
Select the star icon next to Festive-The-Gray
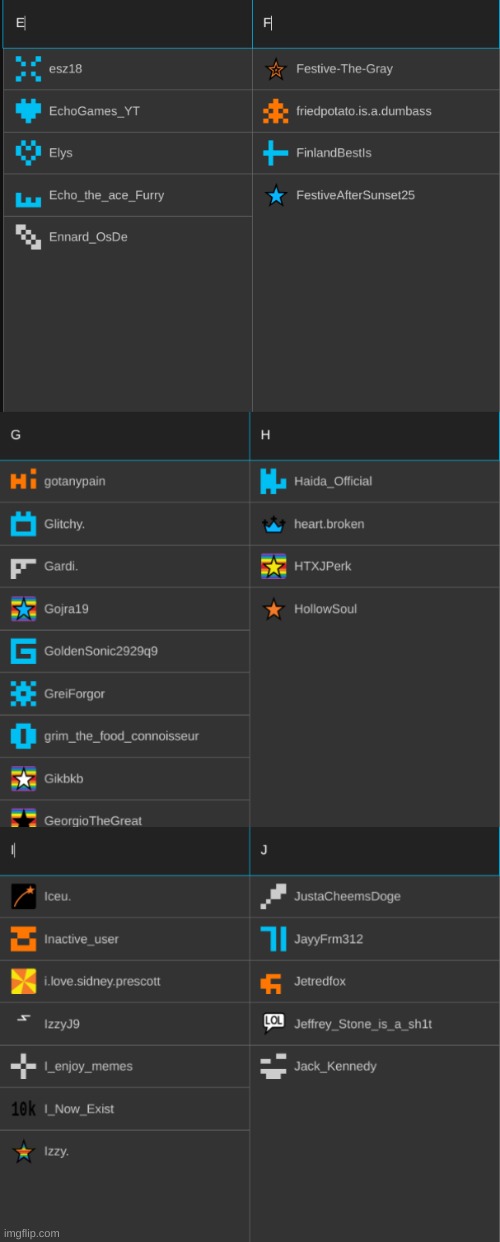pos(276,69)
